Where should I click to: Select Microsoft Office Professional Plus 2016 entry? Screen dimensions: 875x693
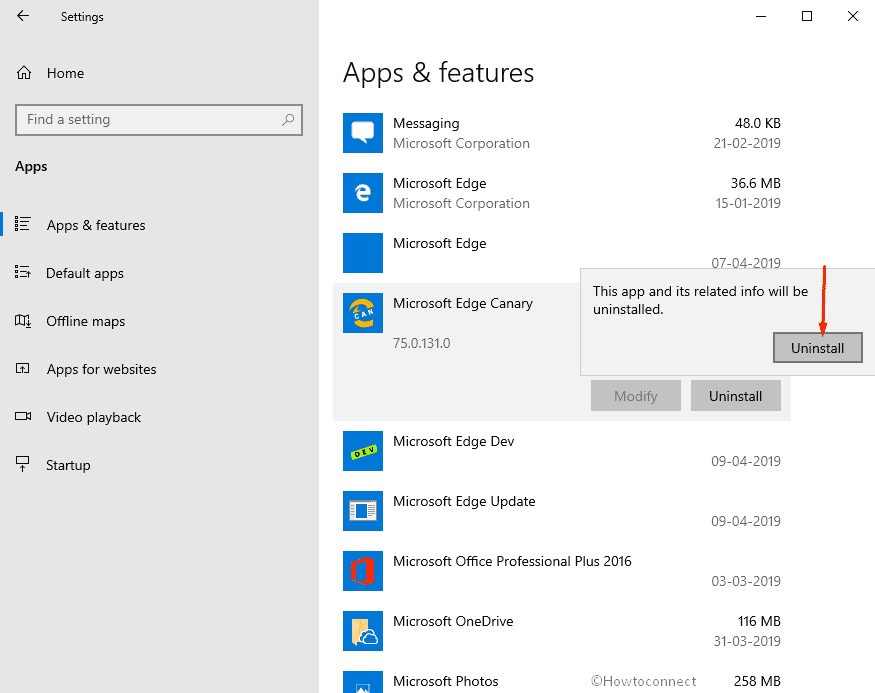[x=561, y=571]
